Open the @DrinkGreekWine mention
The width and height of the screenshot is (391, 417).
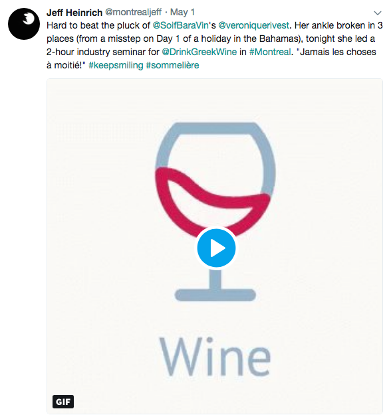[x=199, y=52]
